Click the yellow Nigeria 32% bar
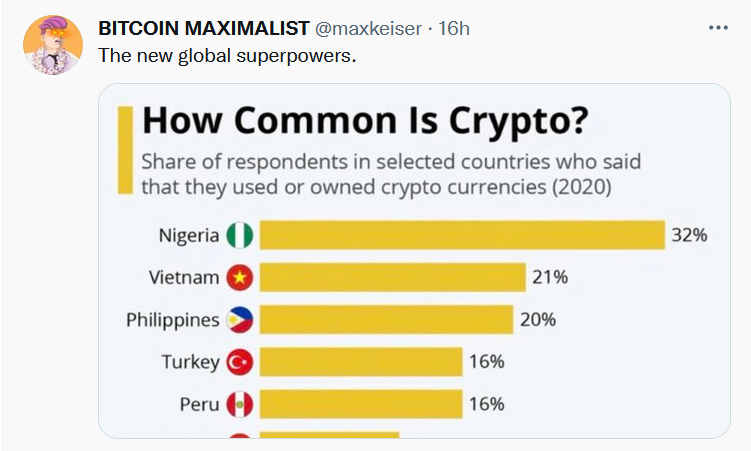The height and width of the screenshot is (451, 751). pos(462,235)
